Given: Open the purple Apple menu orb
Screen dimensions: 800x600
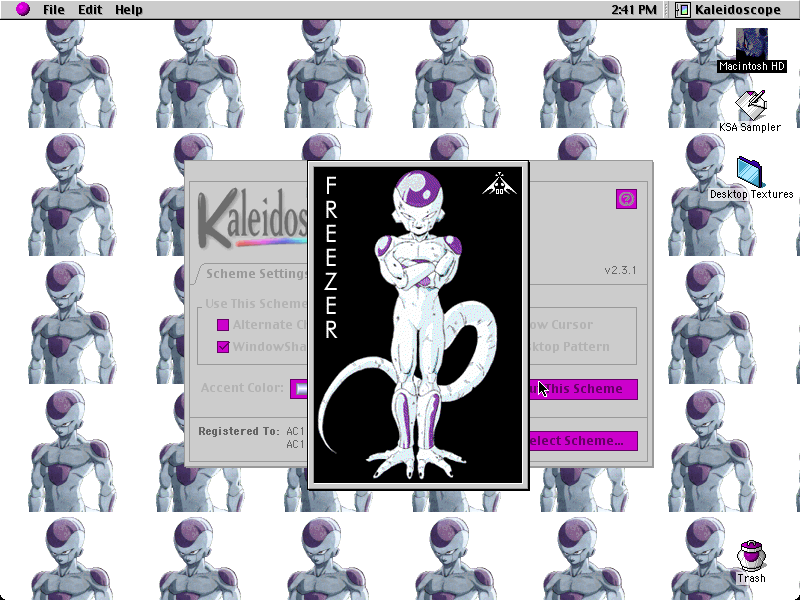Looking at the screenshot, I should (x=22, y=9).
